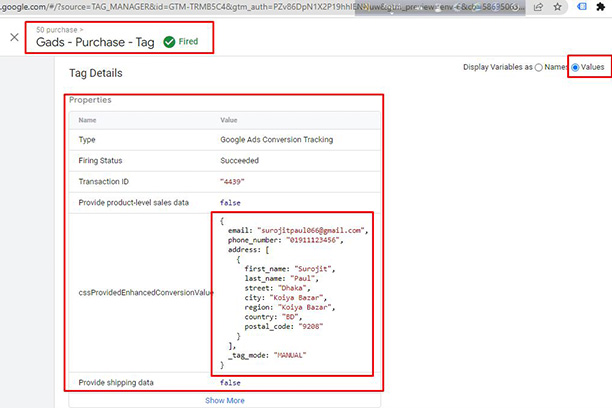Open the browser extensions puzzle icon
The width and height of the screenshot is (612, 408).
(x=601, y=7)
